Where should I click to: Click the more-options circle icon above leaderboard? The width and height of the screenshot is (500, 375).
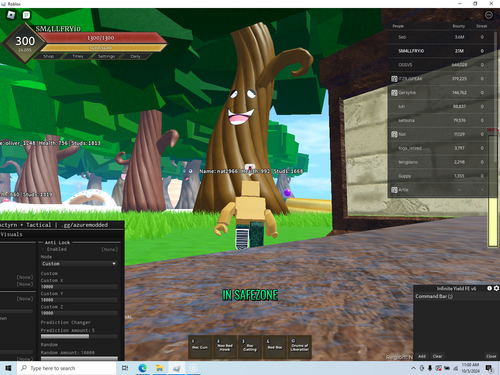[x=489, y=15]
